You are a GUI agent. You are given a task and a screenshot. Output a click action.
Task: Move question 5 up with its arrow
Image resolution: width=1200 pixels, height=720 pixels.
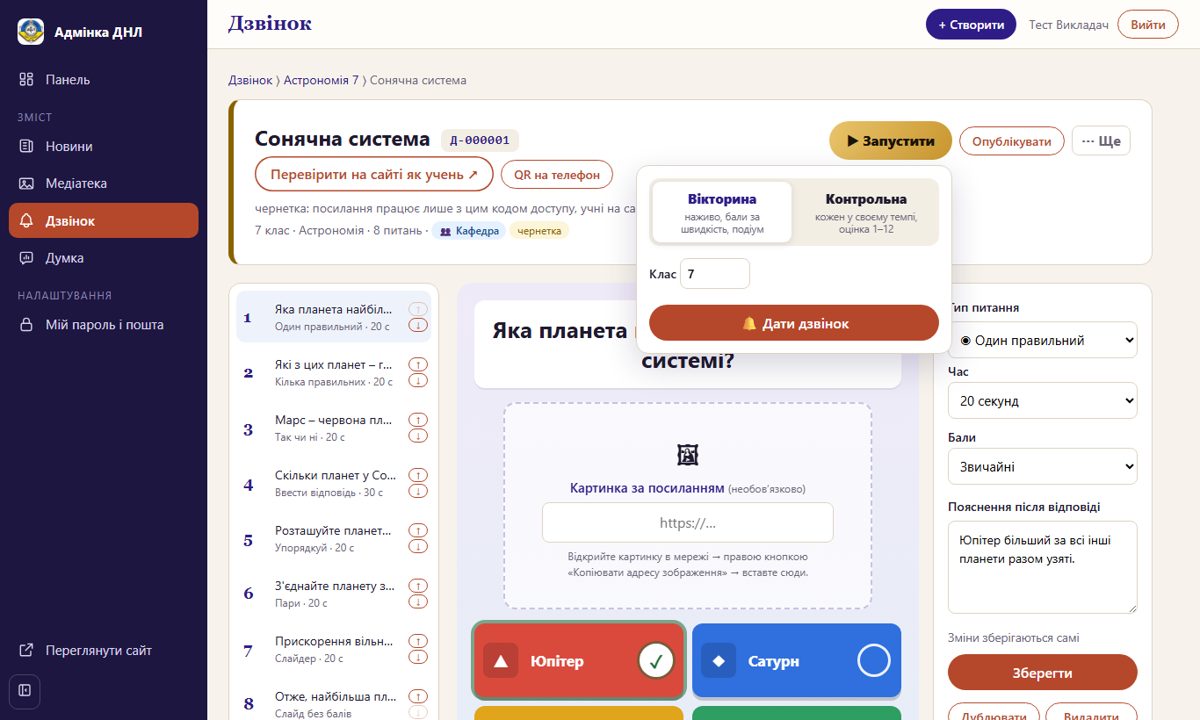418,529
